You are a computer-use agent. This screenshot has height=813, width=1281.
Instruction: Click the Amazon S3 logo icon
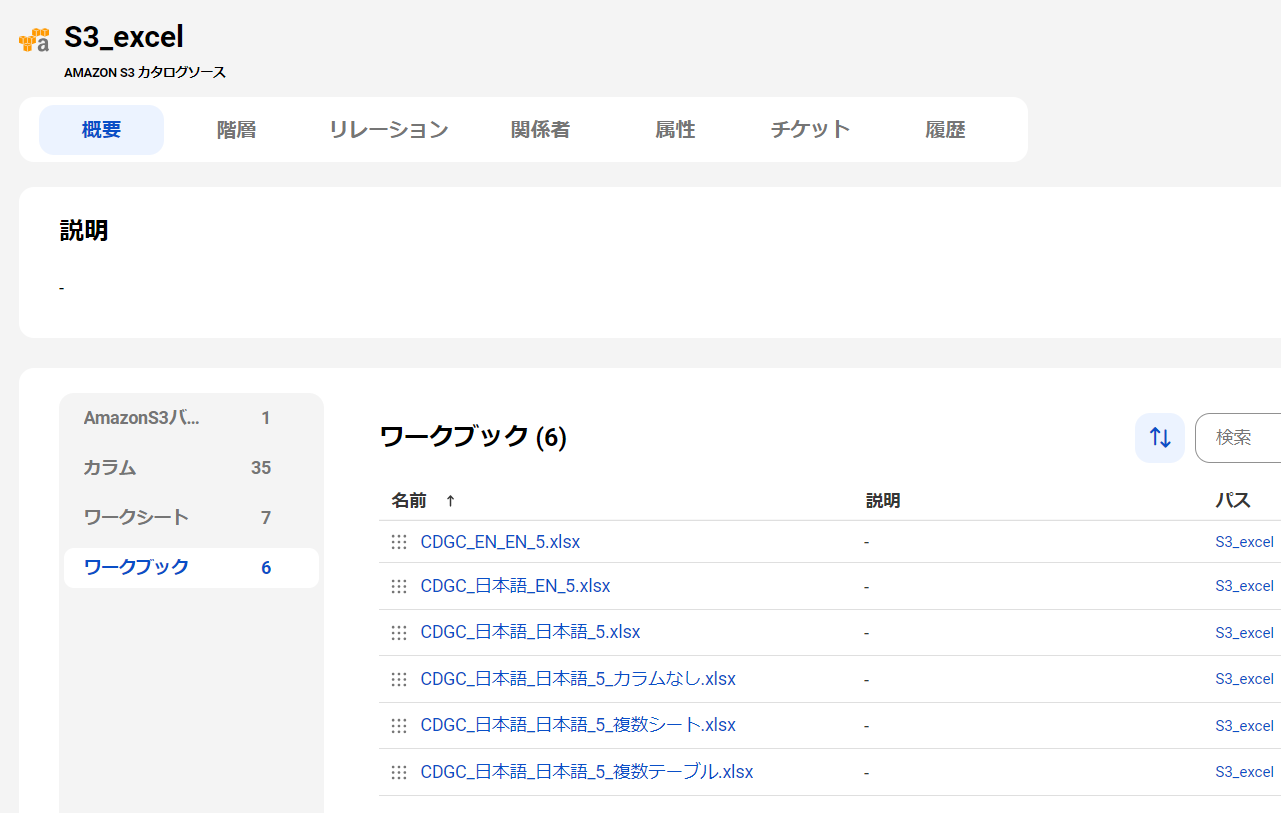(x=34, y=40)
